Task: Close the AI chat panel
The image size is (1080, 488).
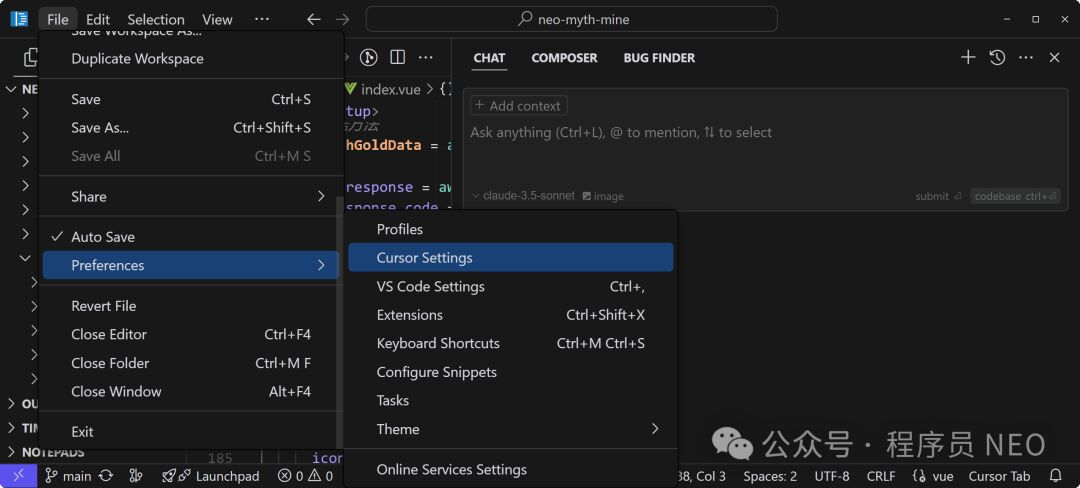Action: coord(1054,58)
